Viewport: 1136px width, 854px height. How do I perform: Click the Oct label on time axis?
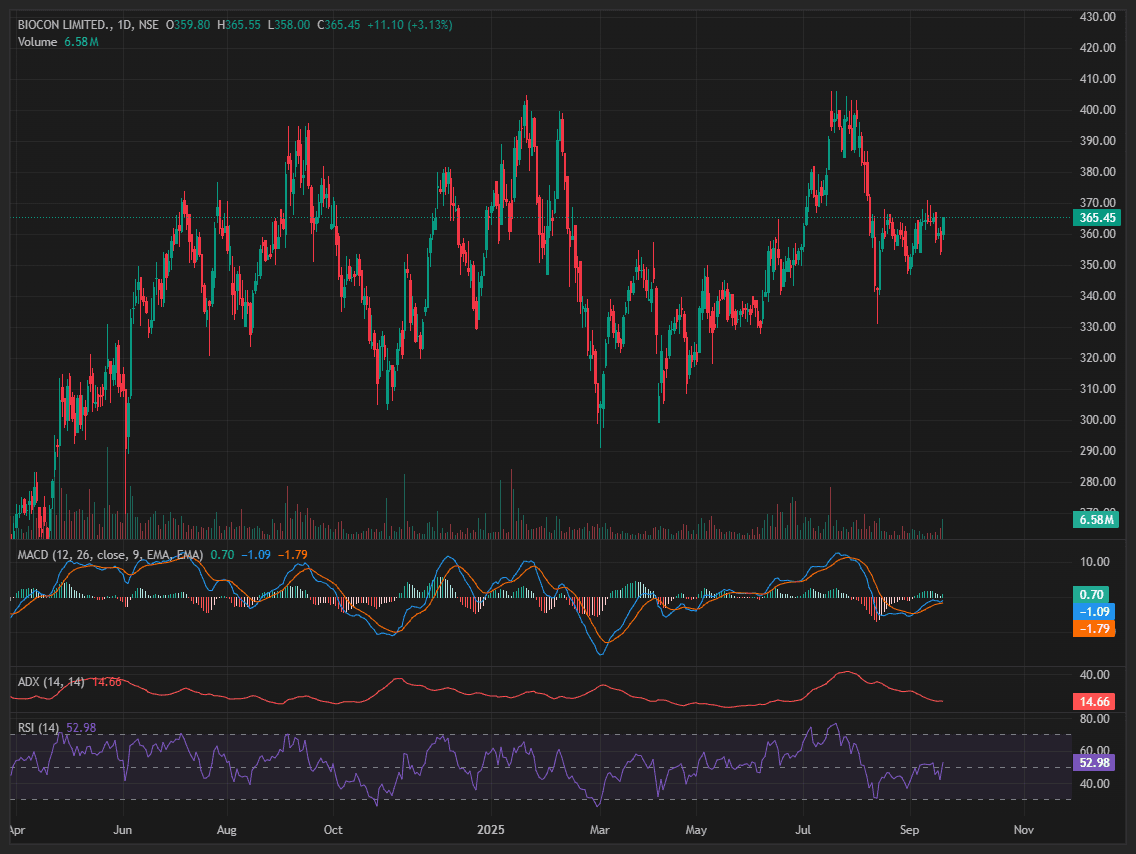click(x=333, y=830)
